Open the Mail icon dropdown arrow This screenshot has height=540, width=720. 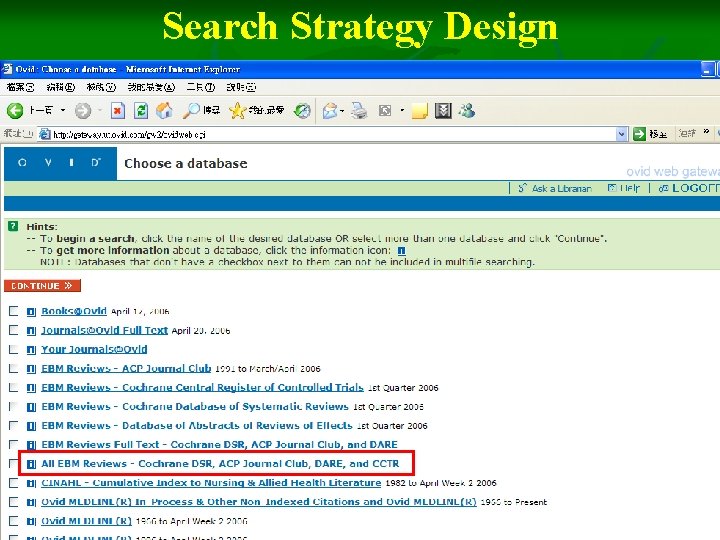[x=342, y=111]
